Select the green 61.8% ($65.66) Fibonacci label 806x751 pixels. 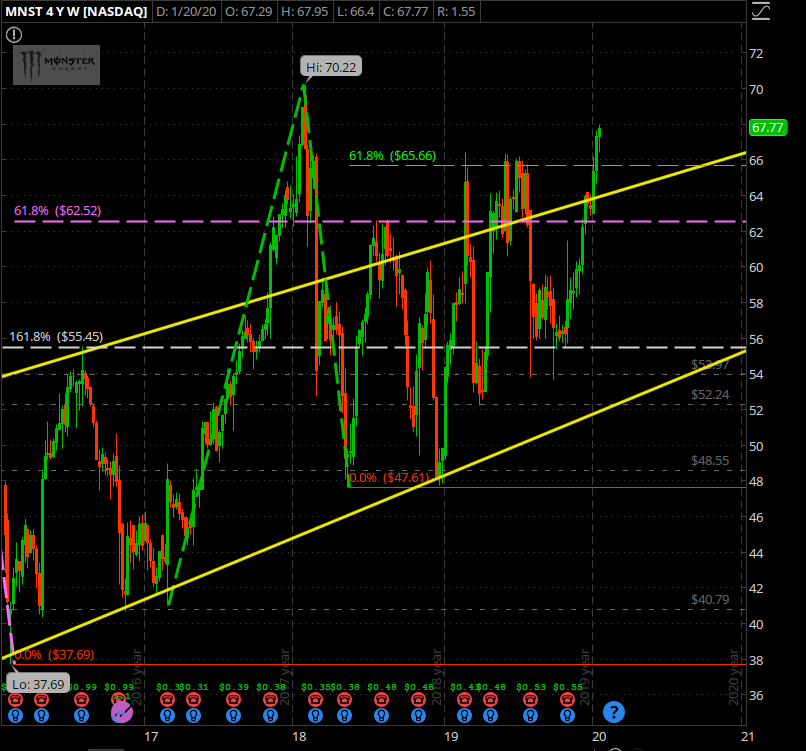pyautogui.click(x=394, y=156)
